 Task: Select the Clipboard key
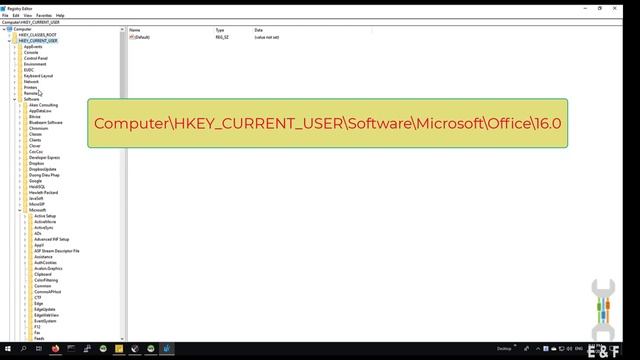click(43, 274)
